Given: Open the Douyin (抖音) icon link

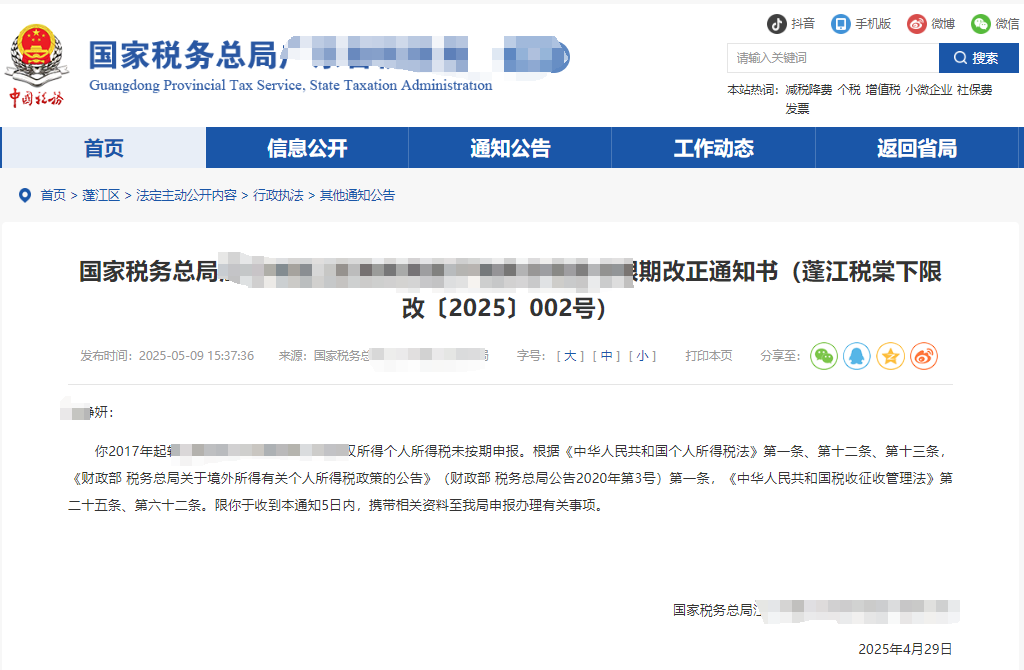Looking at the screenshot, I should pos(776,24).
